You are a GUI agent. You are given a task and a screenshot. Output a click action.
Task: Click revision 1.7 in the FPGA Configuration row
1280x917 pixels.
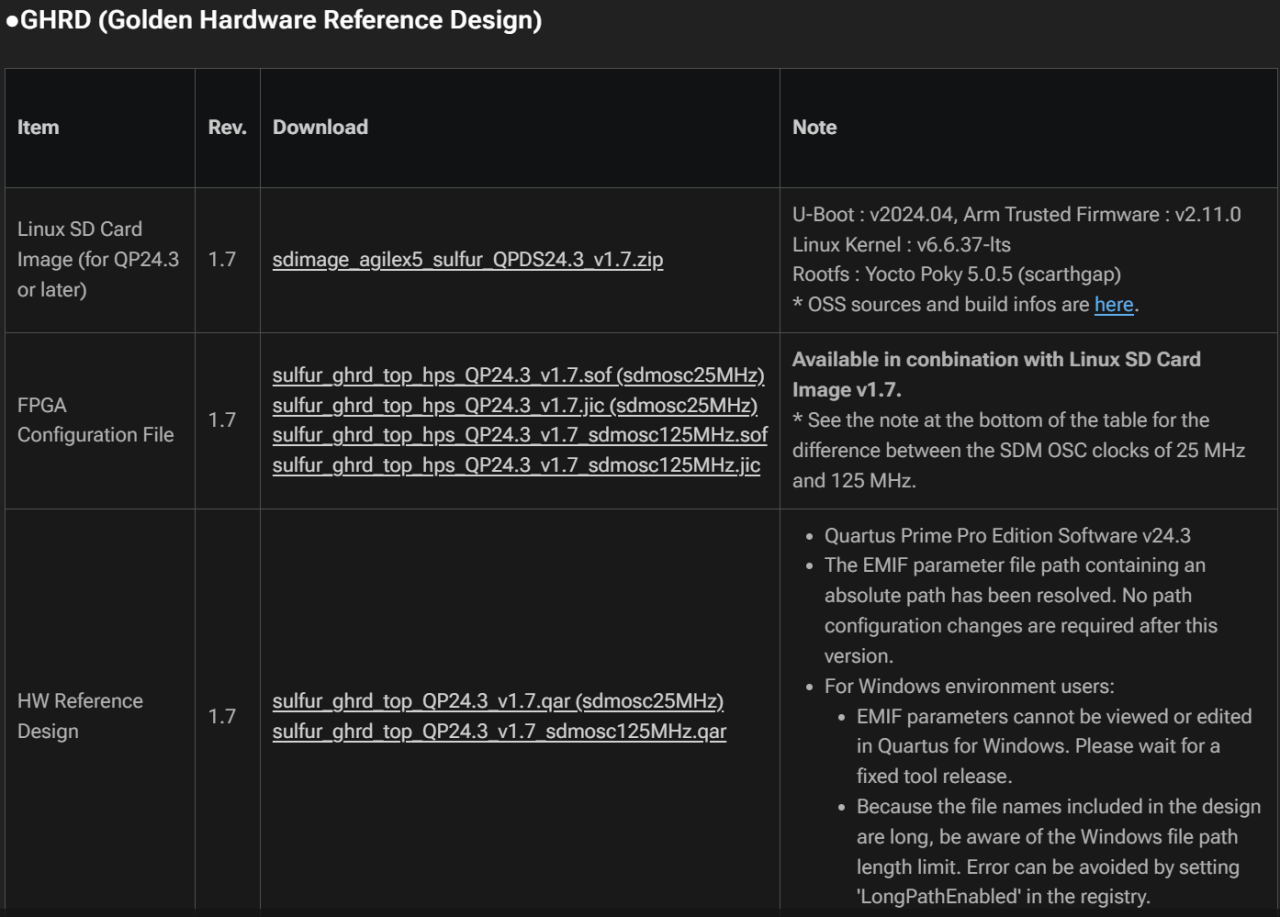point(222,420)
